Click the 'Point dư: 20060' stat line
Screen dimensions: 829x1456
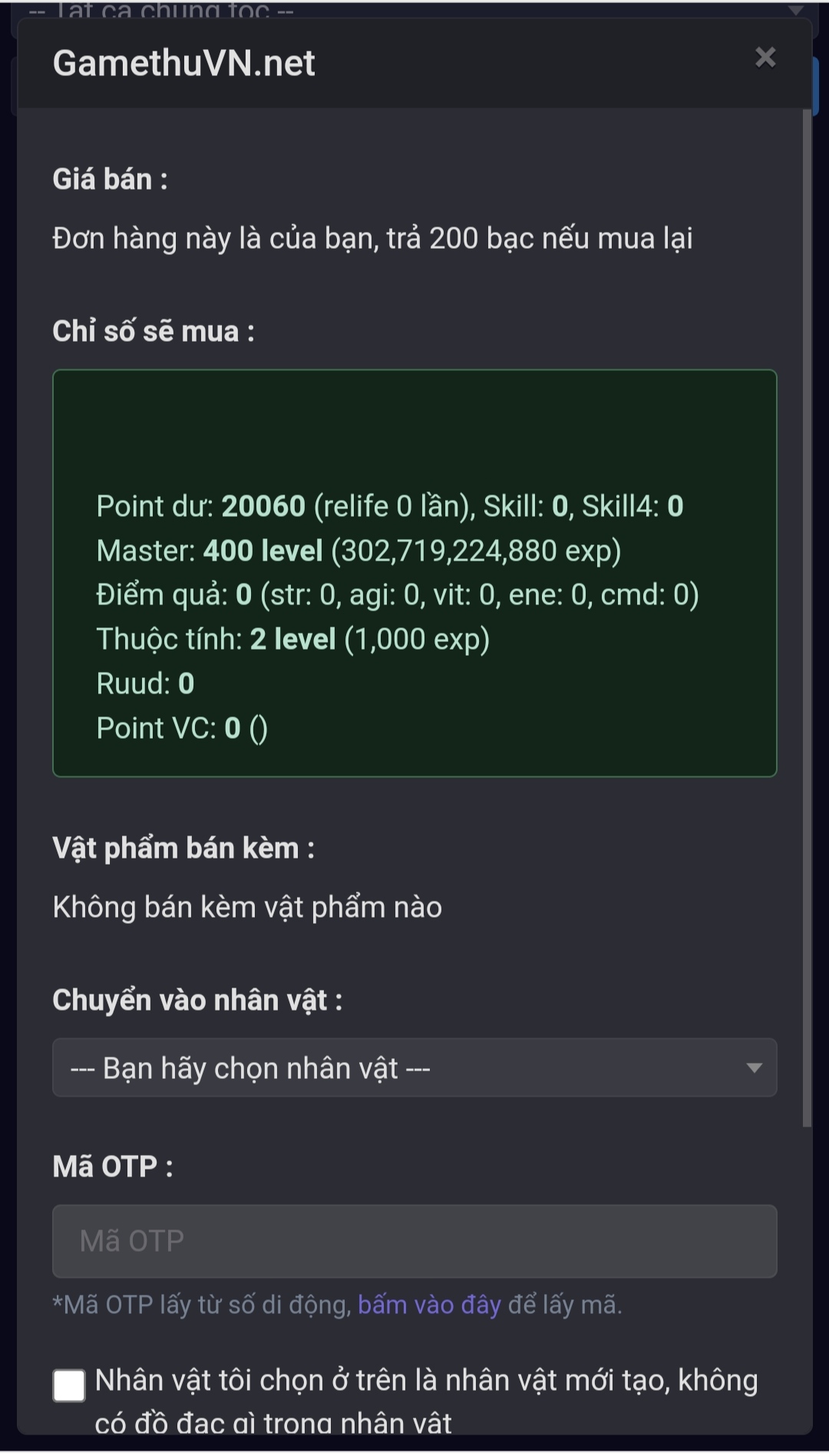click(389, 507)
